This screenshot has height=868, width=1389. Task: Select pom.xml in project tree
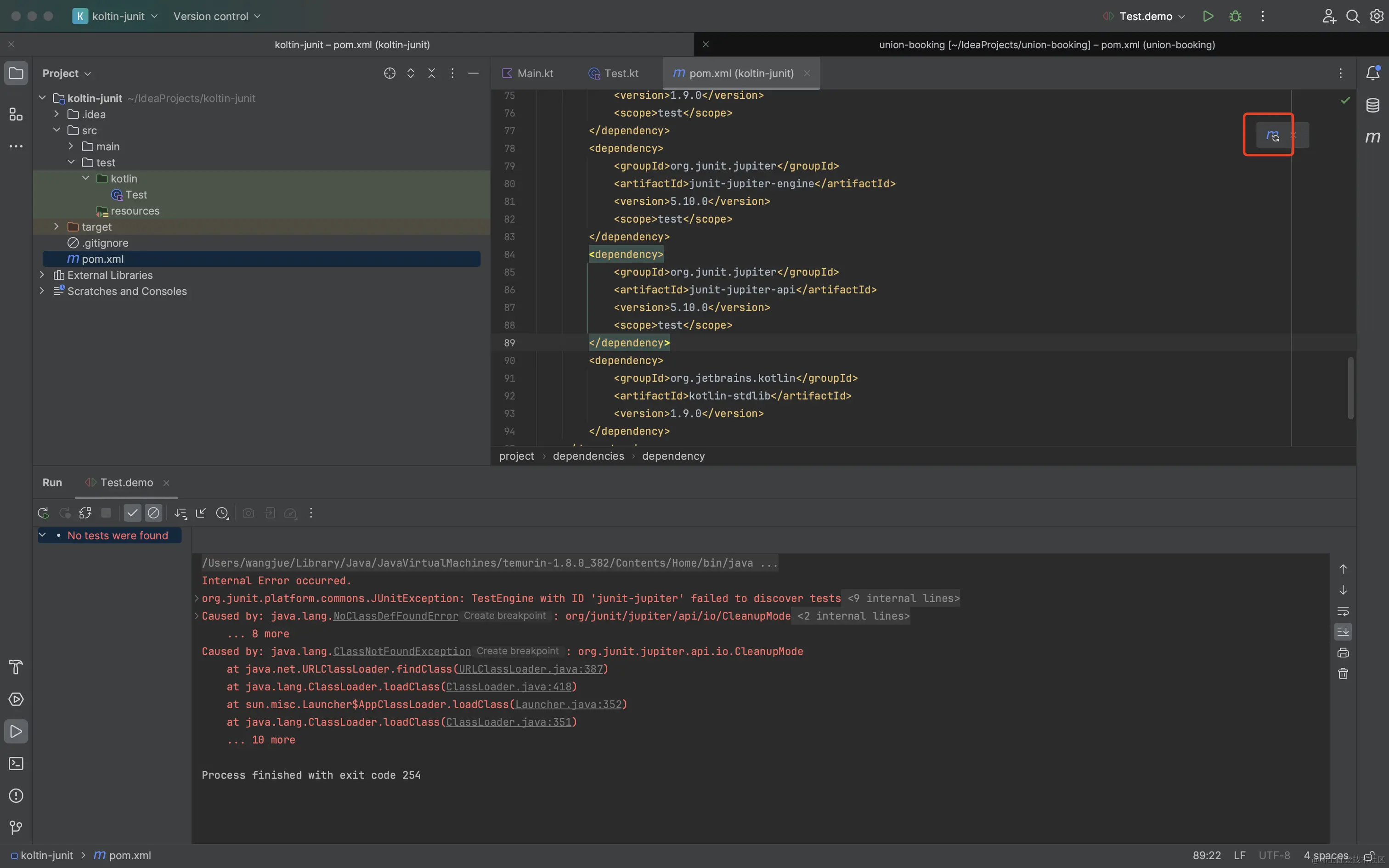coord(262,259)
